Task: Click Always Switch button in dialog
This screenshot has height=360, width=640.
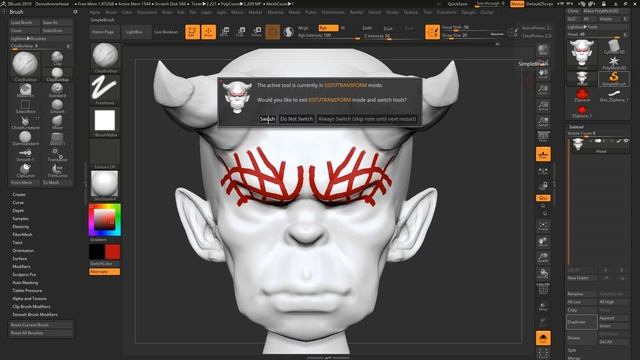Action: pyautogui.click(x=367, y=119)
